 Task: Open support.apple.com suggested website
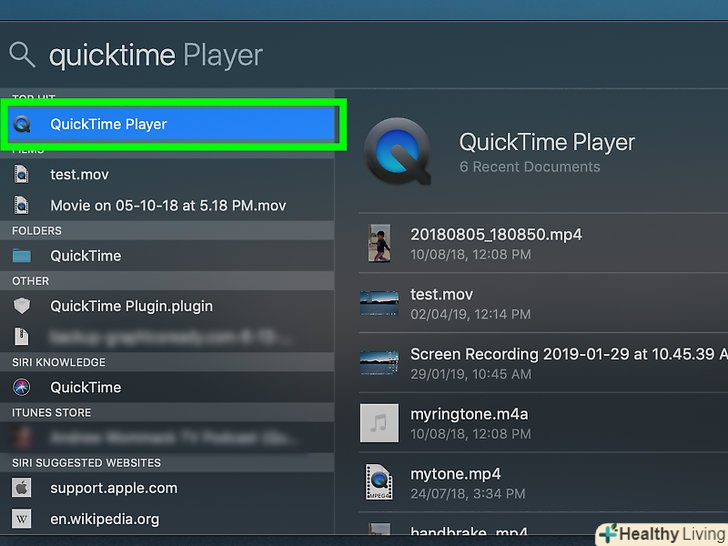(x=167, y=488)
